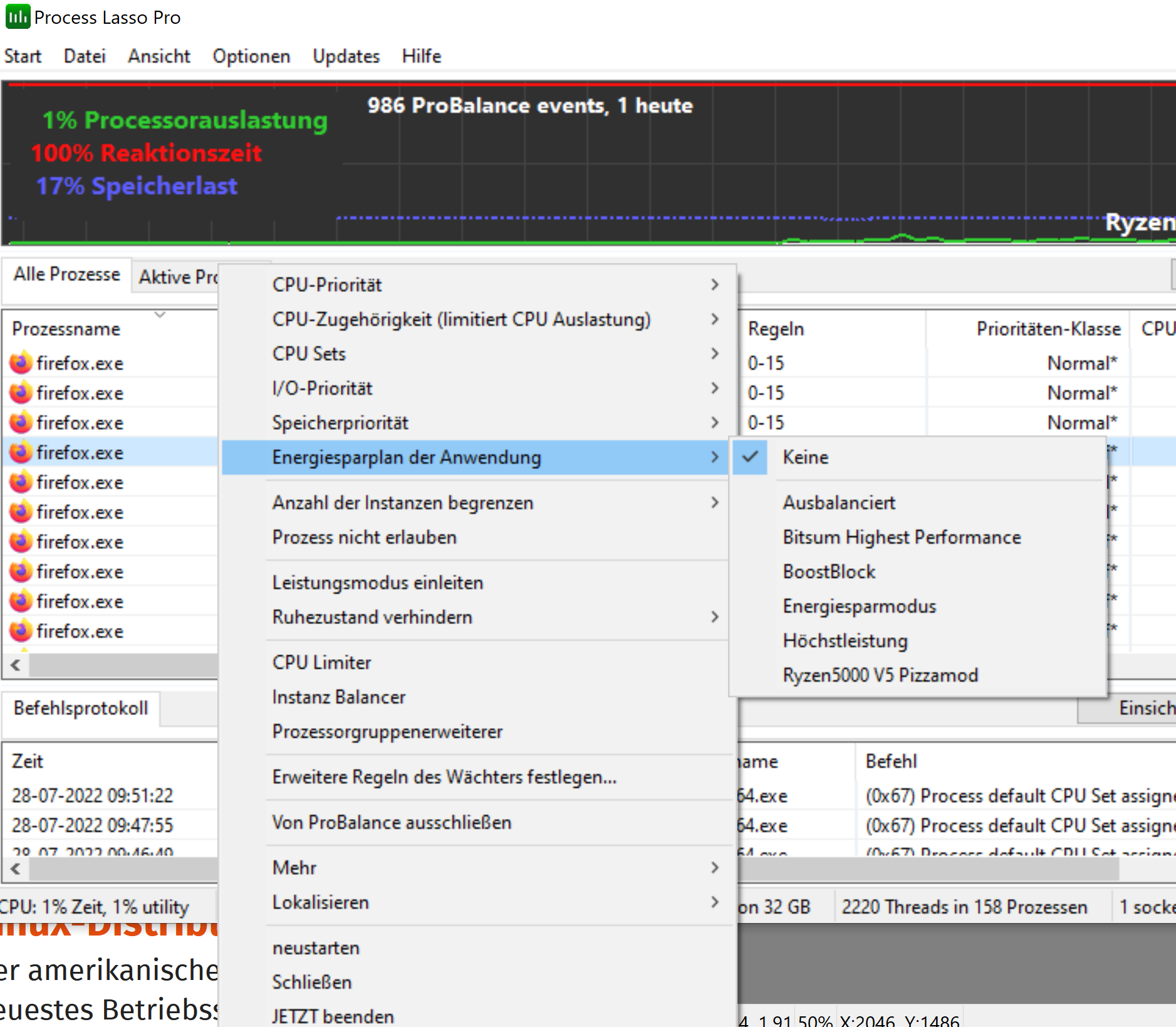Open the CPU Limiter entry

click(476, 662)
